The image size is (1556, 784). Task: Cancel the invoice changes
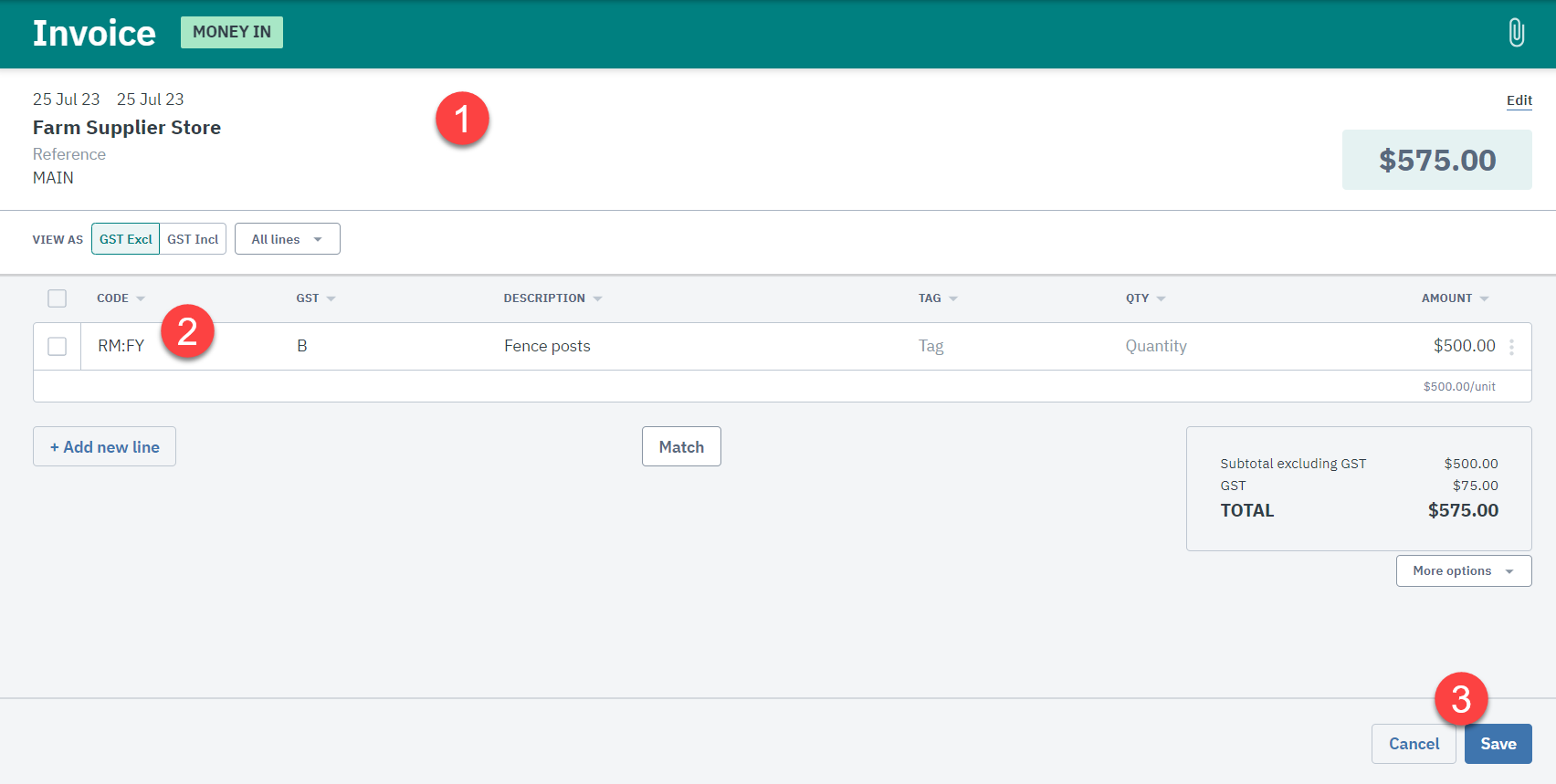tap(1413, 744)
